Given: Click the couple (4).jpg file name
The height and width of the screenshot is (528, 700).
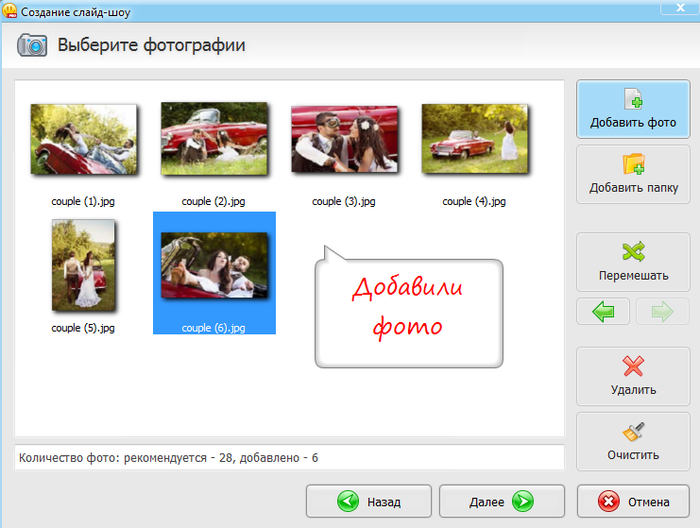Looking at the screenshot, I should tap(474, 202).
